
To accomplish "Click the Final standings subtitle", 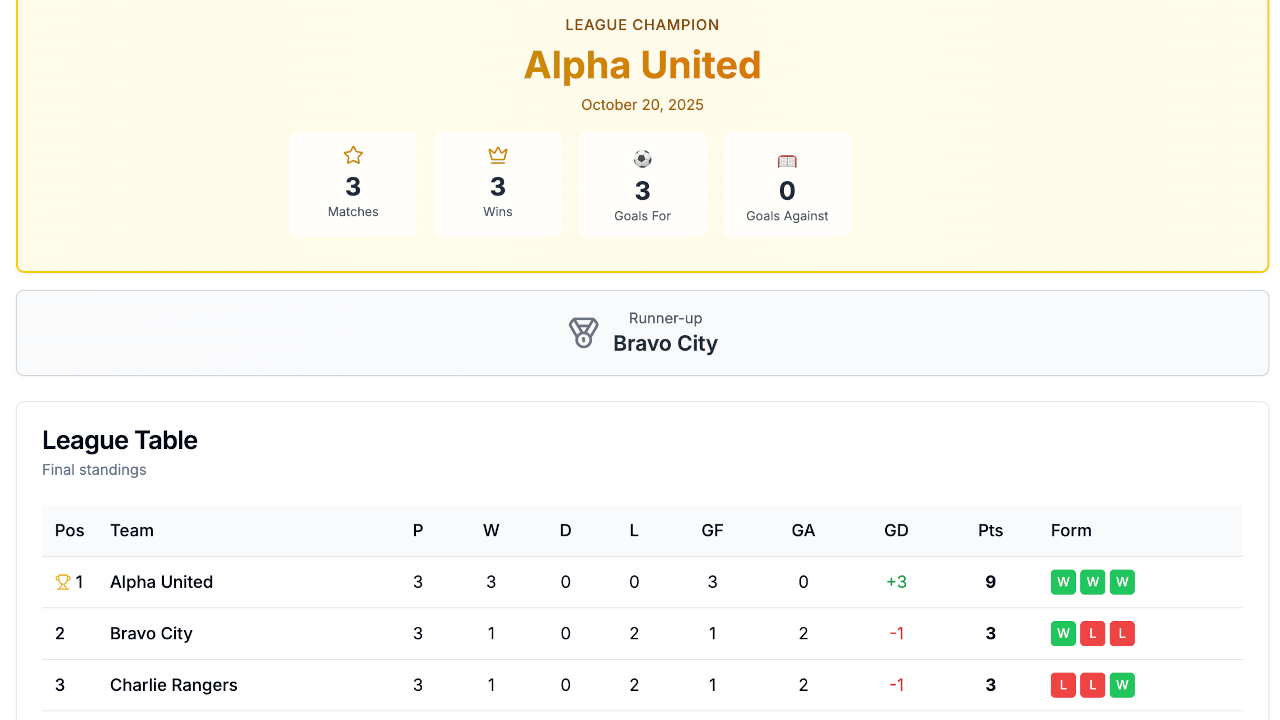I will [94, 469].
